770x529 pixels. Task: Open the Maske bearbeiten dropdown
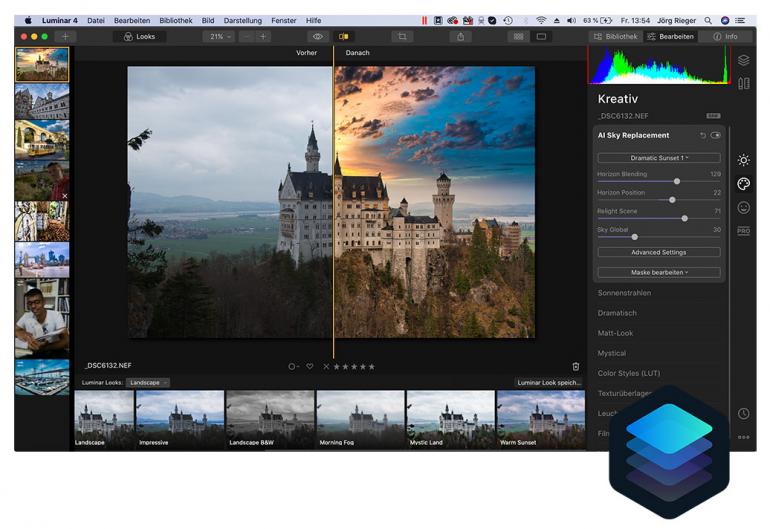point(659,272)
